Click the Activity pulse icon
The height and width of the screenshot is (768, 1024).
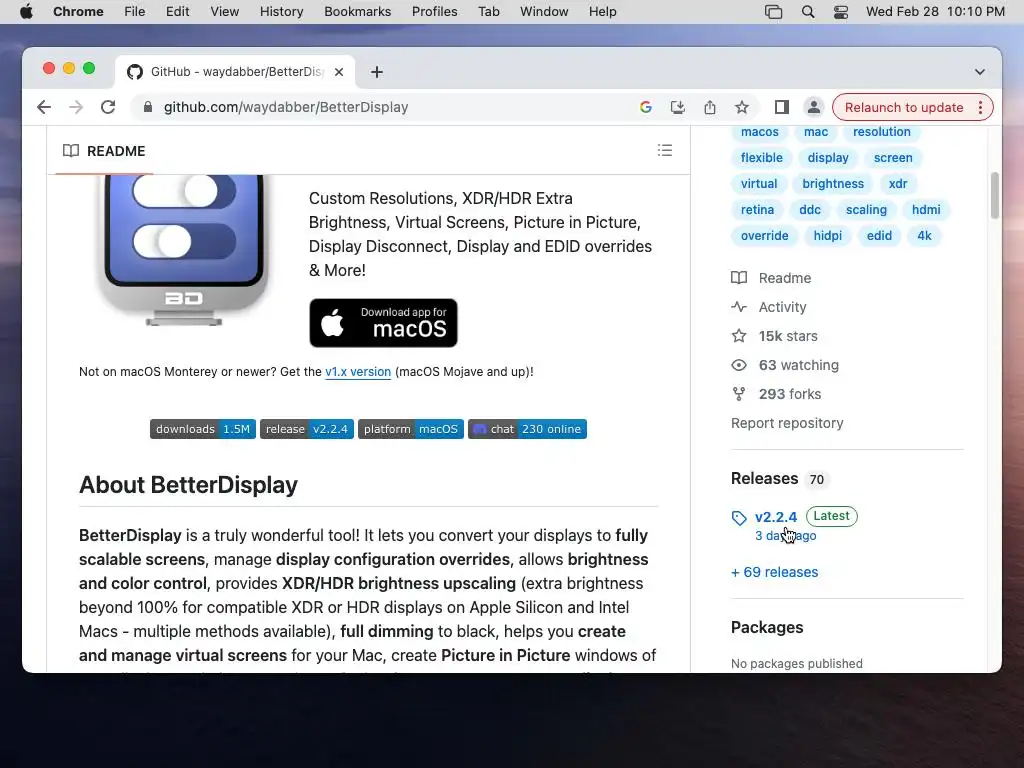click(739, 307)
